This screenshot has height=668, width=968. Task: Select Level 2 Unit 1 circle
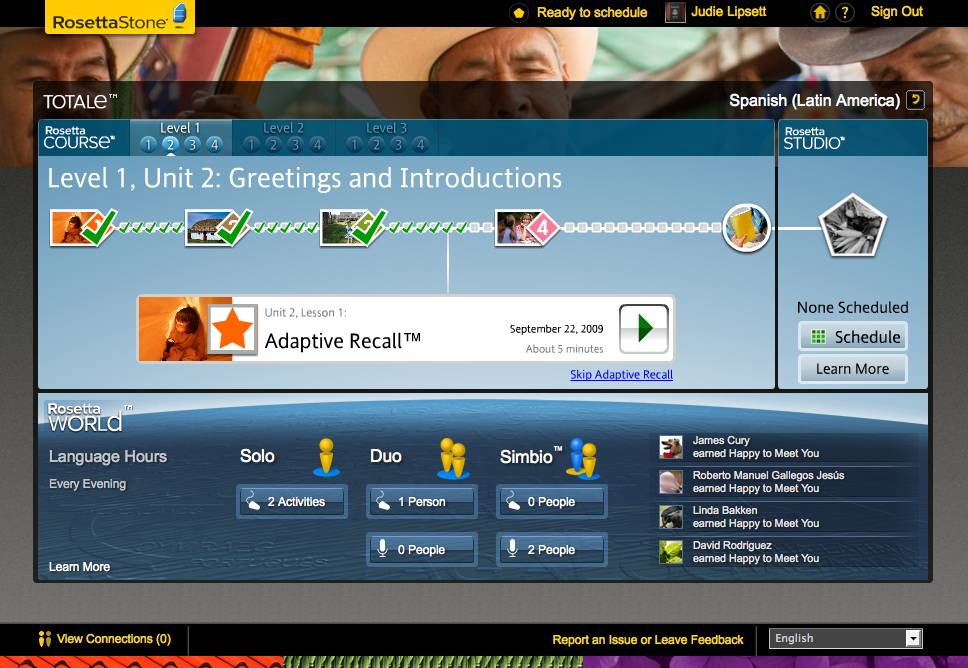coord(251,145)
